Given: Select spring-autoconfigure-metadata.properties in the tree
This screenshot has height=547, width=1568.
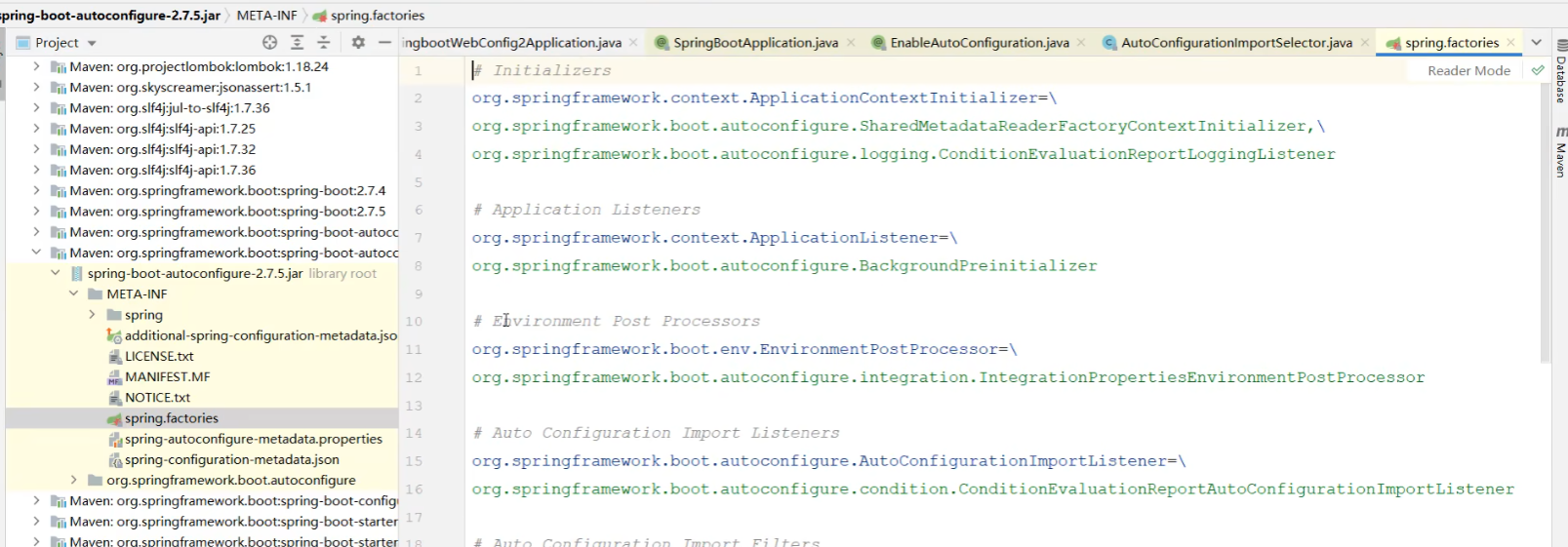Looking at the screenshot, I should tap(253, 439).
